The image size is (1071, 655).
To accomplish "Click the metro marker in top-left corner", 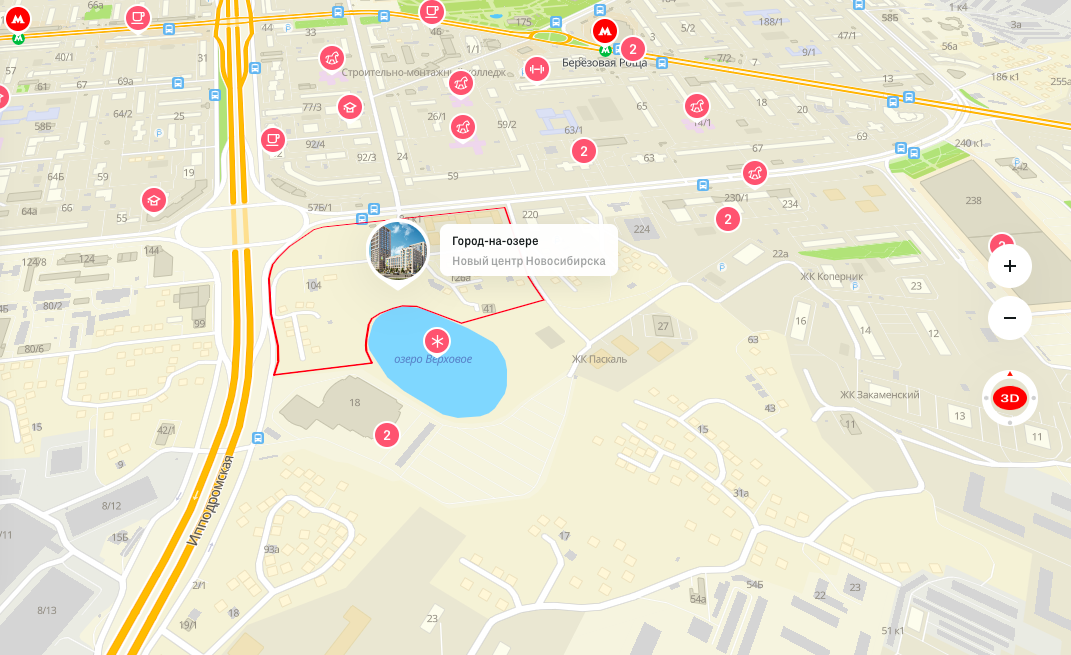I will [x=18, y=20].
